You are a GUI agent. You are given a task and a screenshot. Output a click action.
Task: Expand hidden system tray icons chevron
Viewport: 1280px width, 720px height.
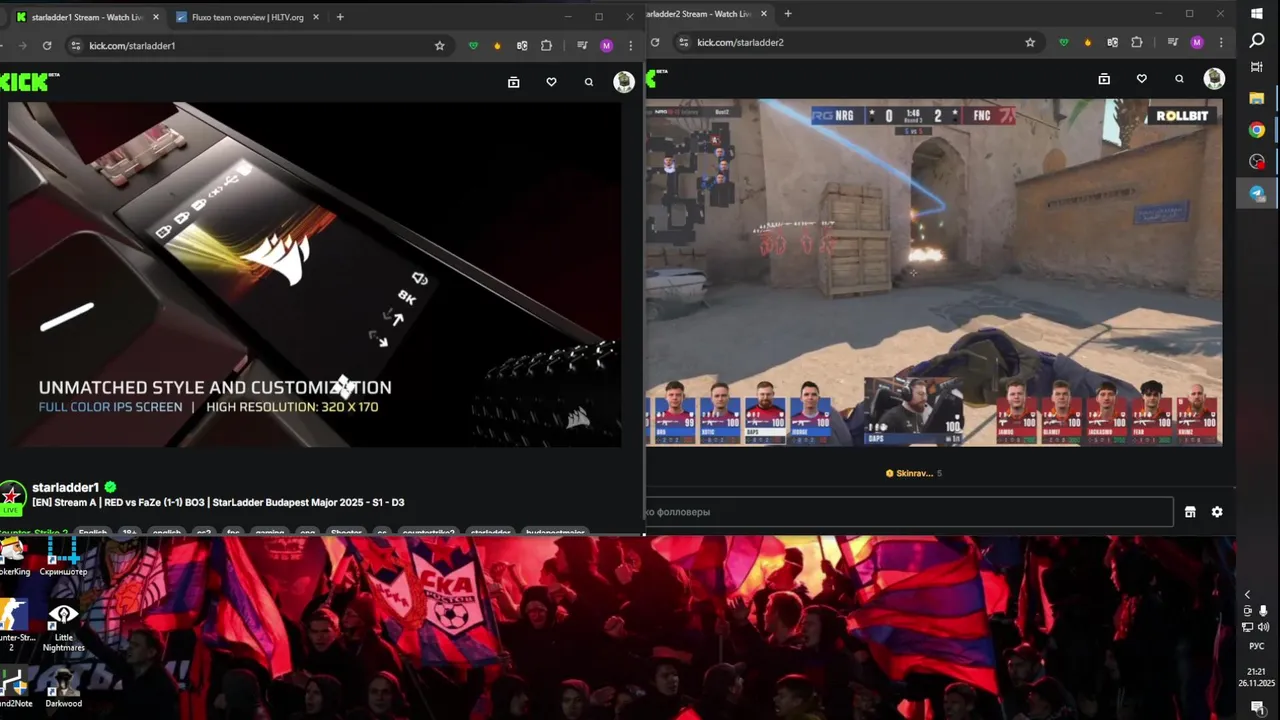1247,595
